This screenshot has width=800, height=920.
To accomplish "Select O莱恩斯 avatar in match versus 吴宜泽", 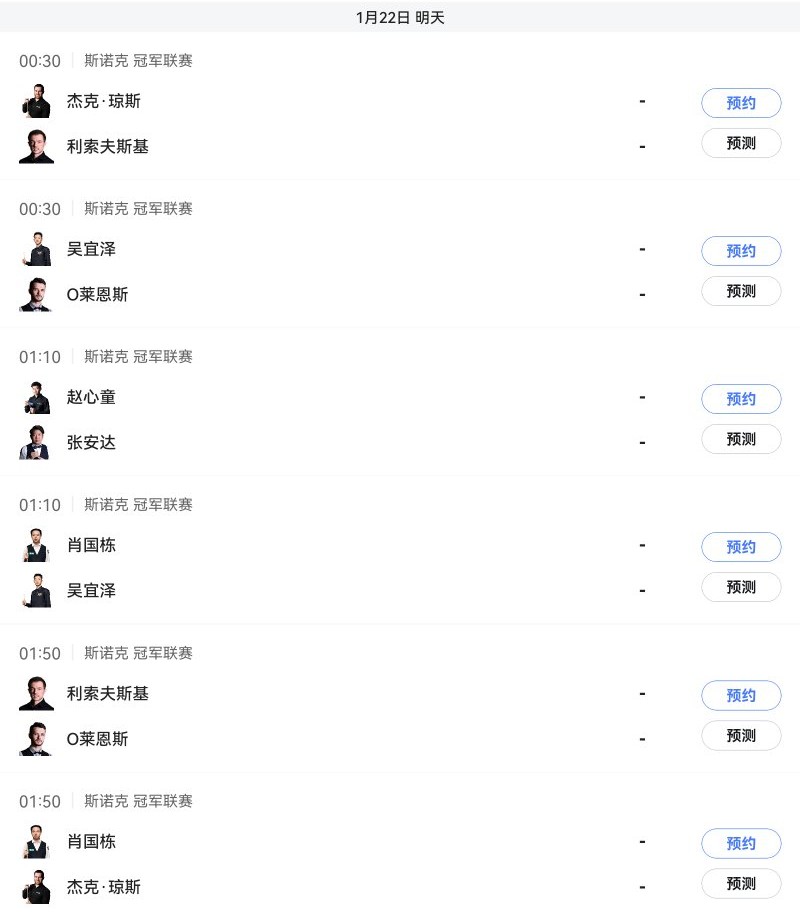I will click(36, 295).
